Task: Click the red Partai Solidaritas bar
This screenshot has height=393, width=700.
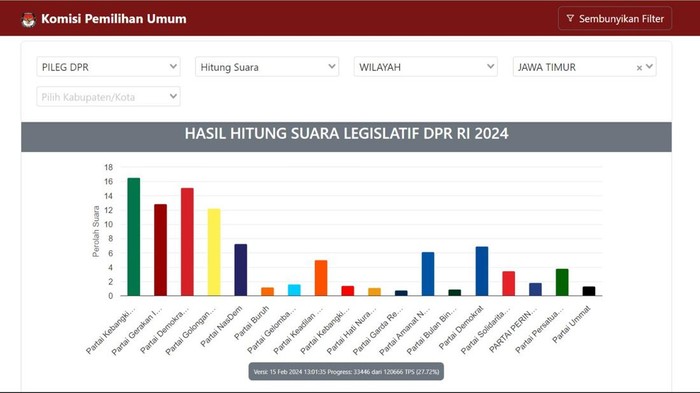Action: [x=508, y=283]
